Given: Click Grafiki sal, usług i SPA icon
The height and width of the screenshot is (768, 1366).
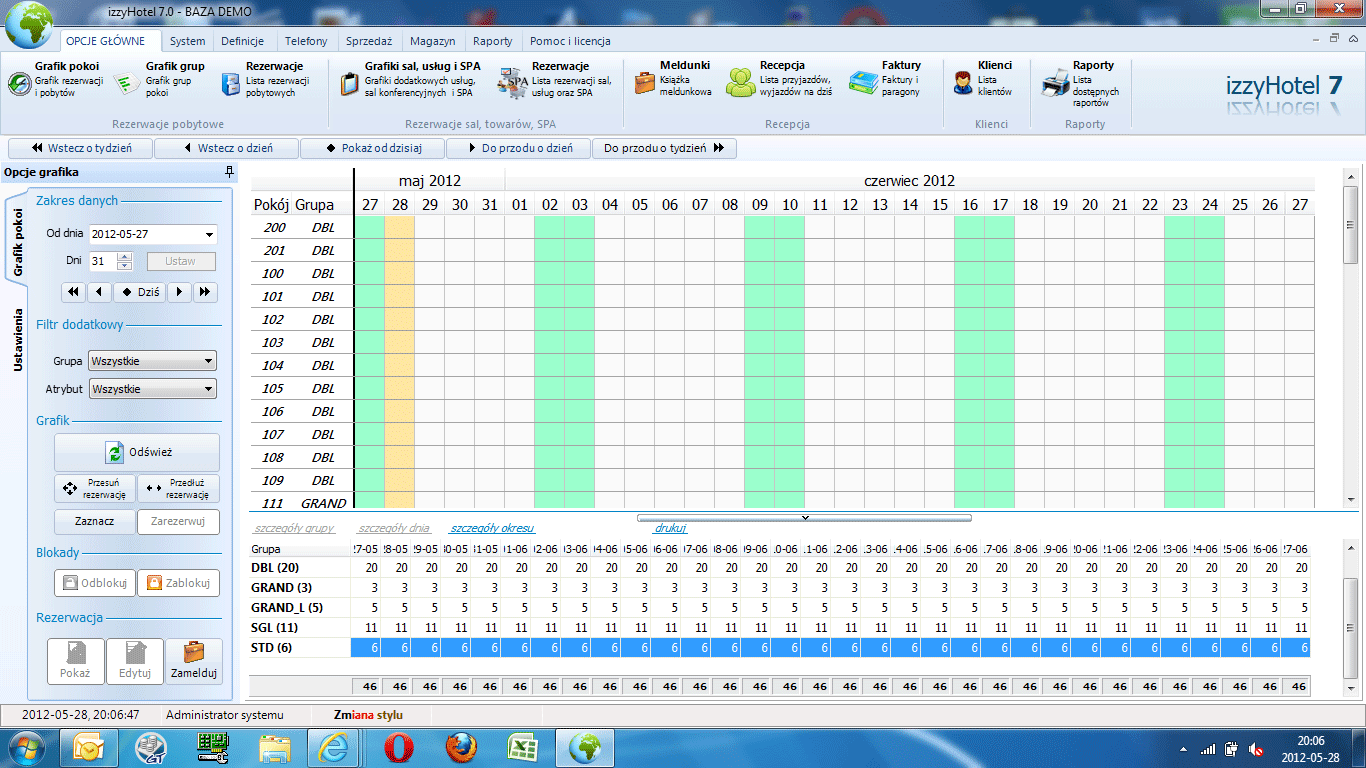Looking at the screenshot, I should click(x=349, y=84).
